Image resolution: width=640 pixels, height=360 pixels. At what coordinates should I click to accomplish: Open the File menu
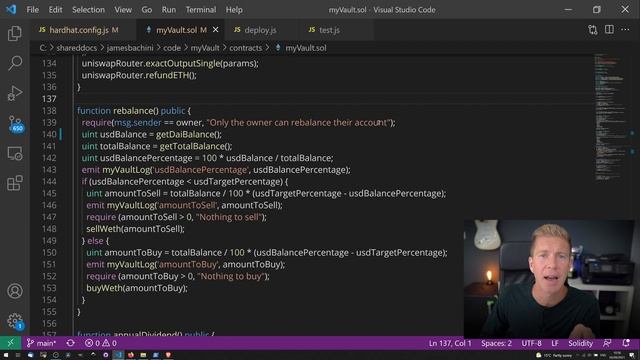coord(32,10)
